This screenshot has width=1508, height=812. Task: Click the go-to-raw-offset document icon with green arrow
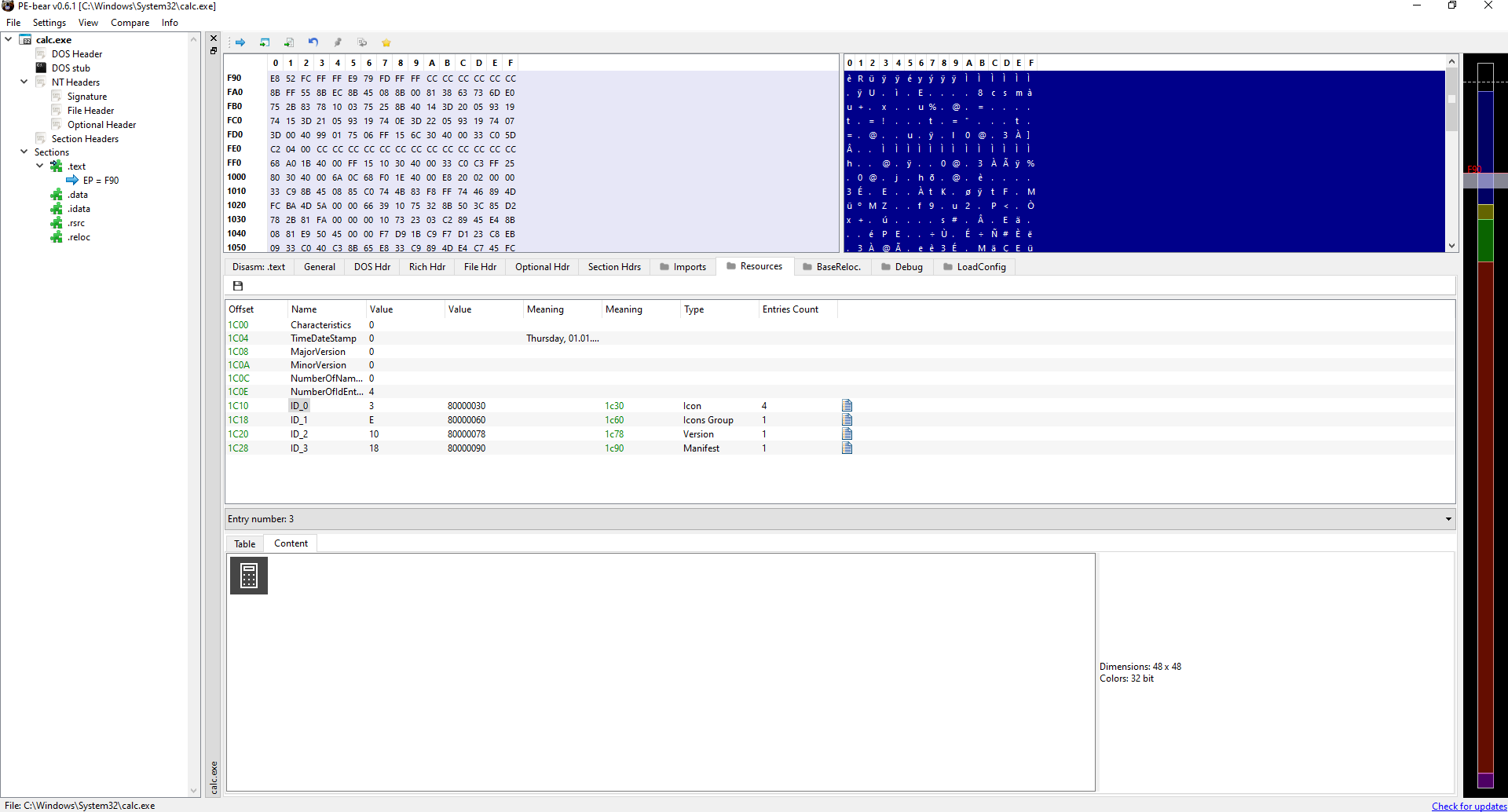[289, 42]
